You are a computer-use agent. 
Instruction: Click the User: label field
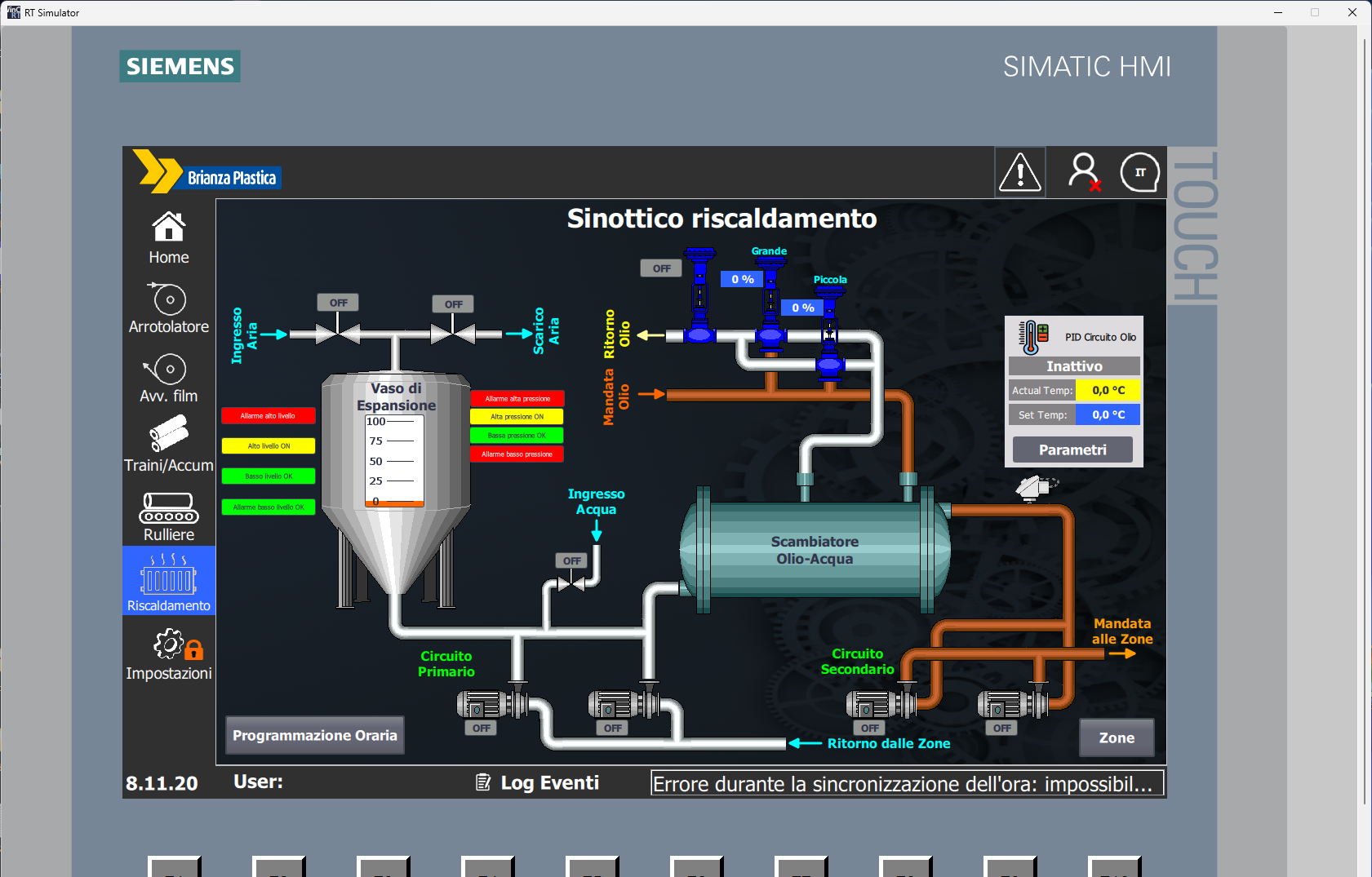pos(258,782)
